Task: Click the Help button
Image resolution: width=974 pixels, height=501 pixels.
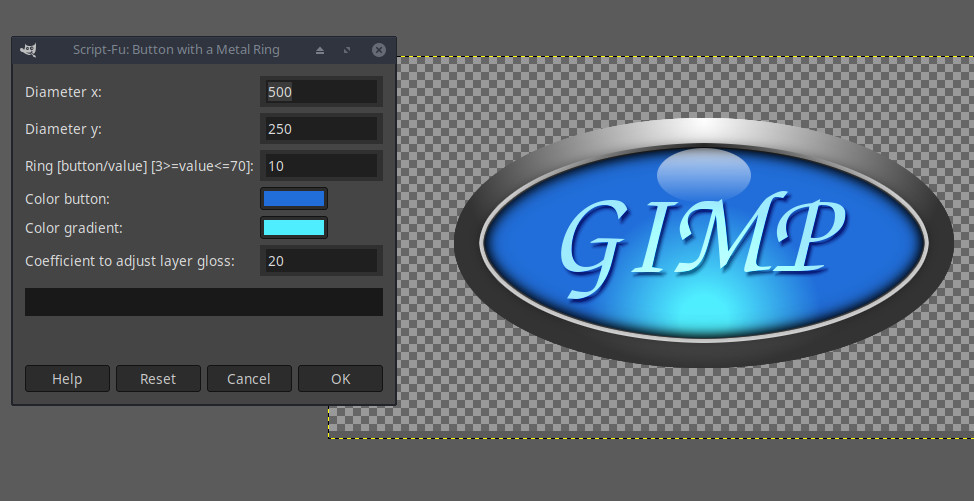Action: click(67, 379)
